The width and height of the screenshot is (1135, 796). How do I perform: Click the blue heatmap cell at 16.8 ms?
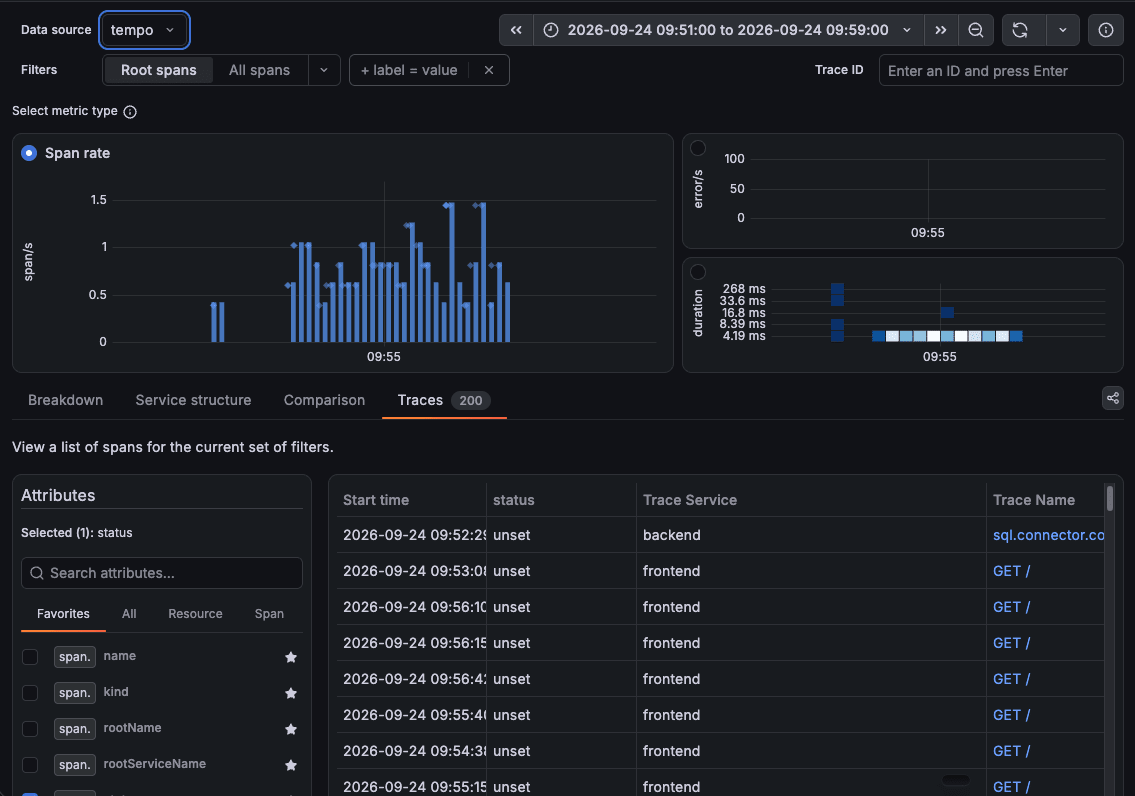947,313
